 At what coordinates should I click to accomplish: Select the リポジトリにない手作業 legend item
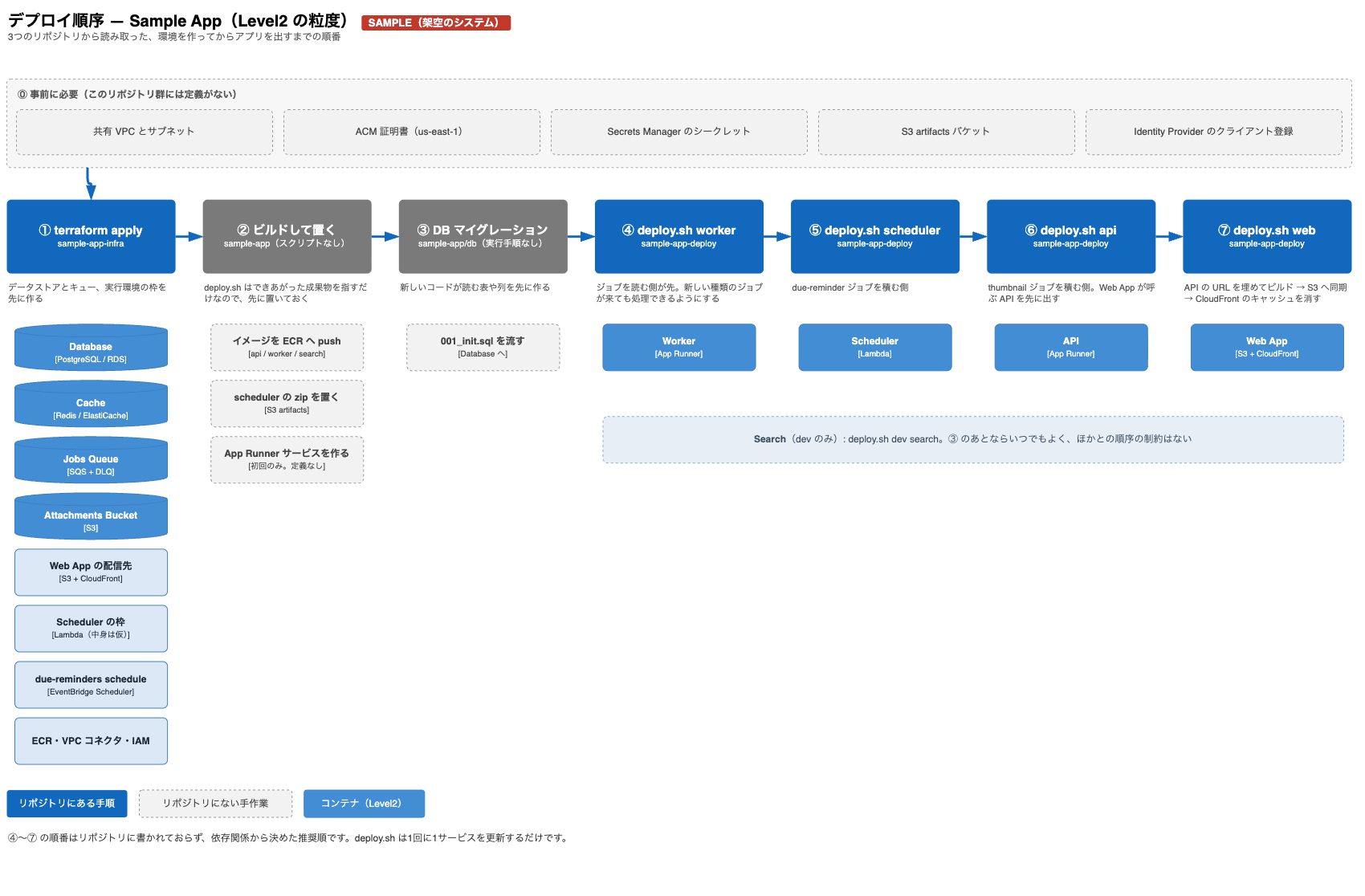click(x=215, y=804)
